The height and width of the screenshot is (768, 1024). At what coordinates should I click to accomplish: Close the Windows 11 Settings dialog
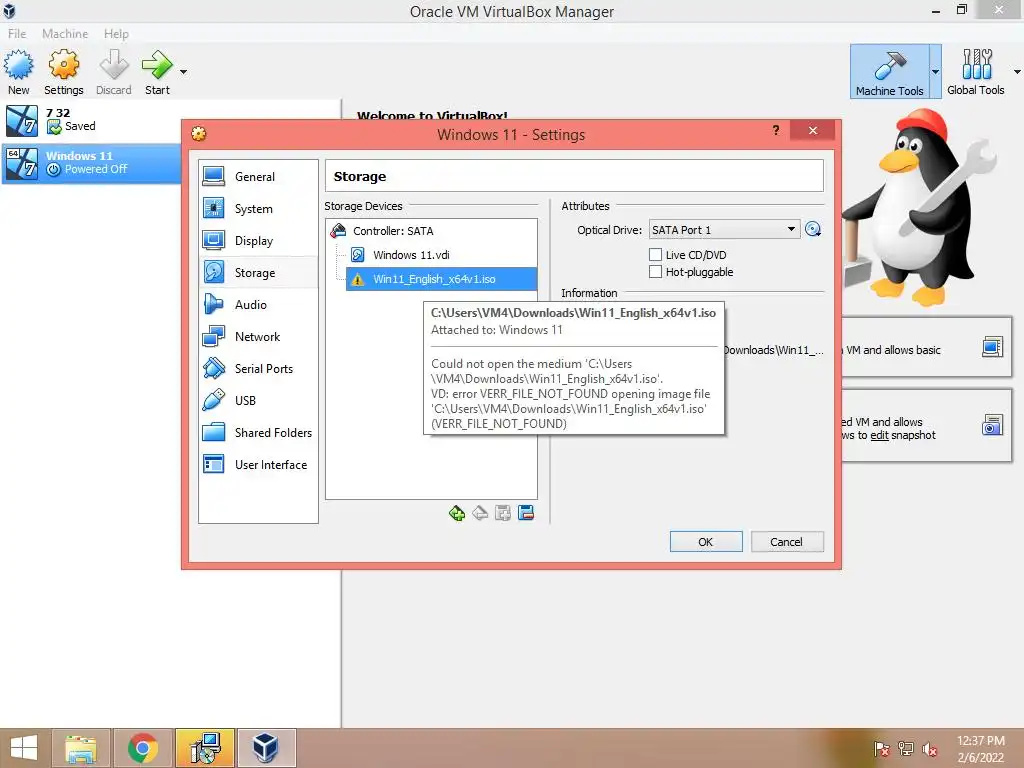pos(812,131)
